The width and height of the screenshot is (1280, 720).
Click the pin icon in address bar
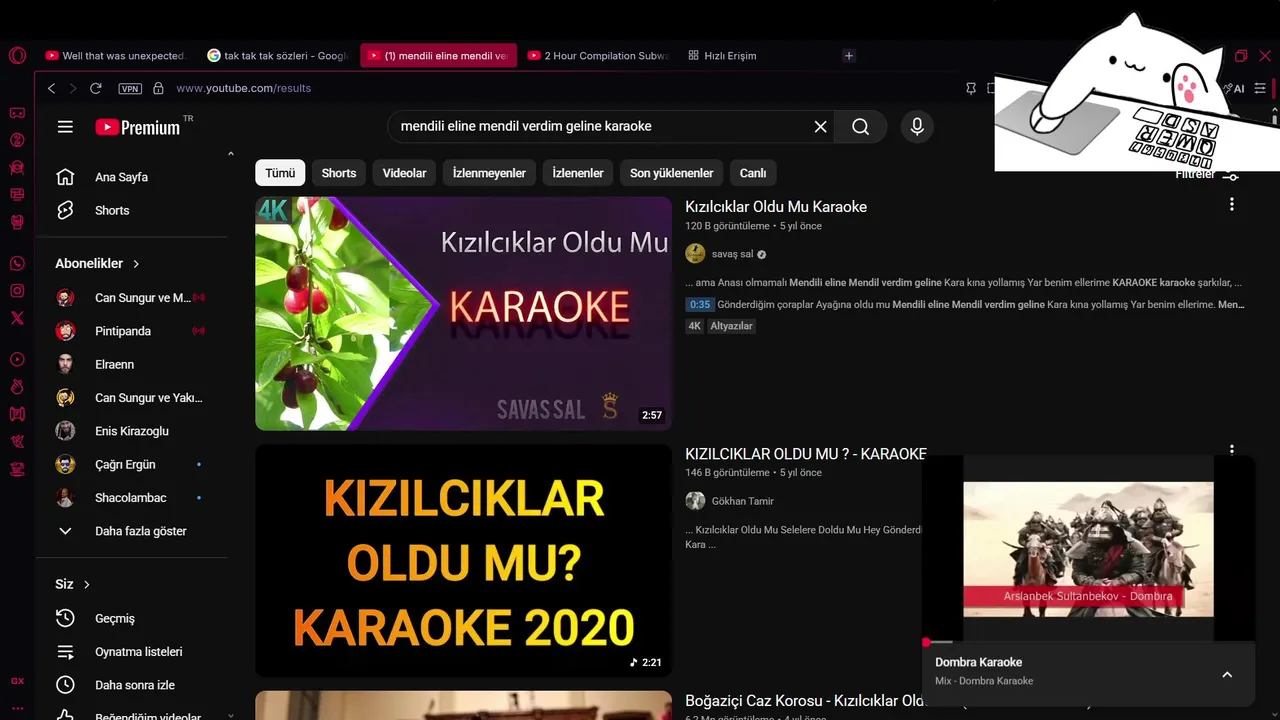(x=971, y=88)
